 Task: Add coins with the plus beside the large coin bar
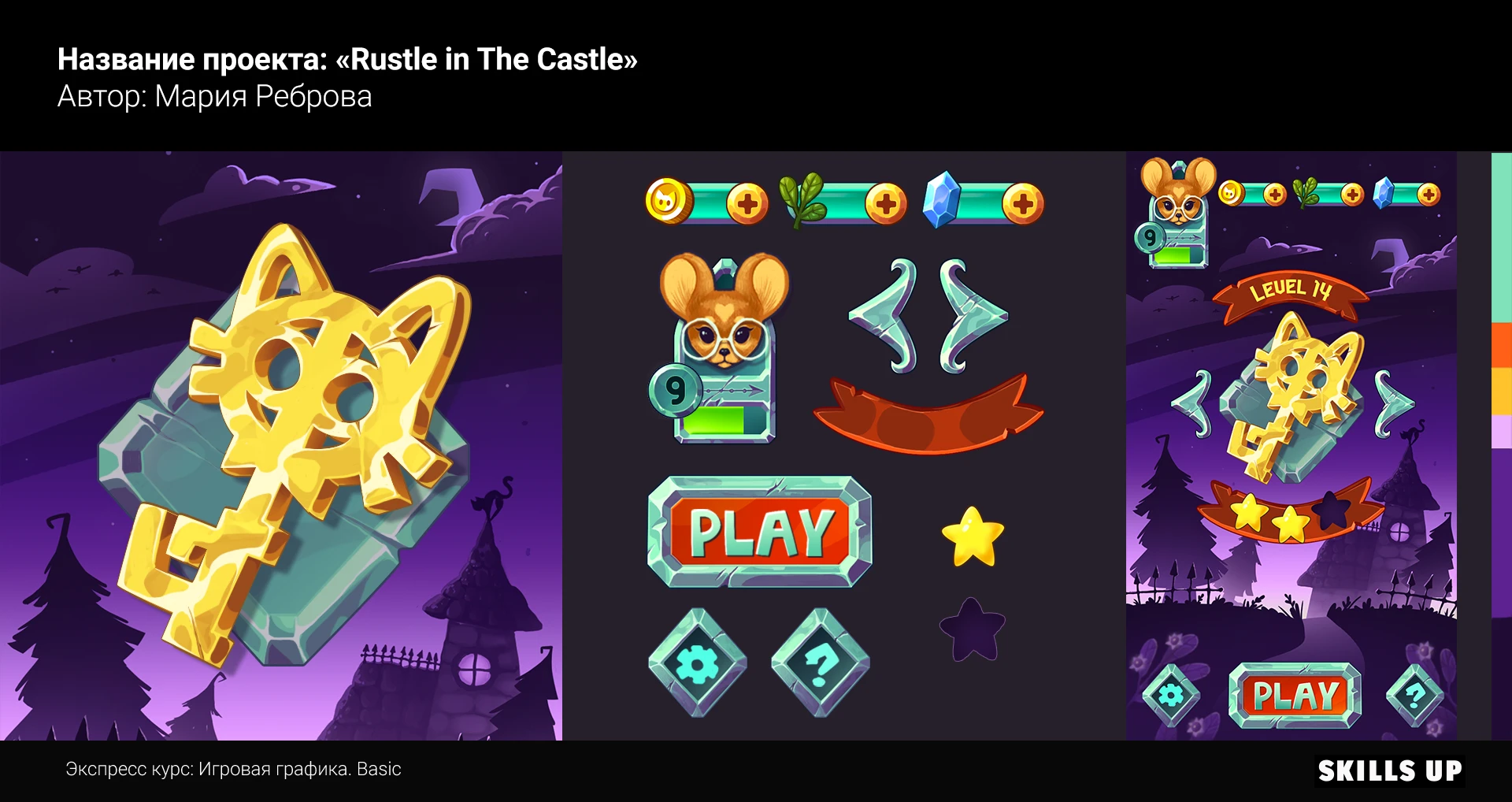click(x=747, y=204)
